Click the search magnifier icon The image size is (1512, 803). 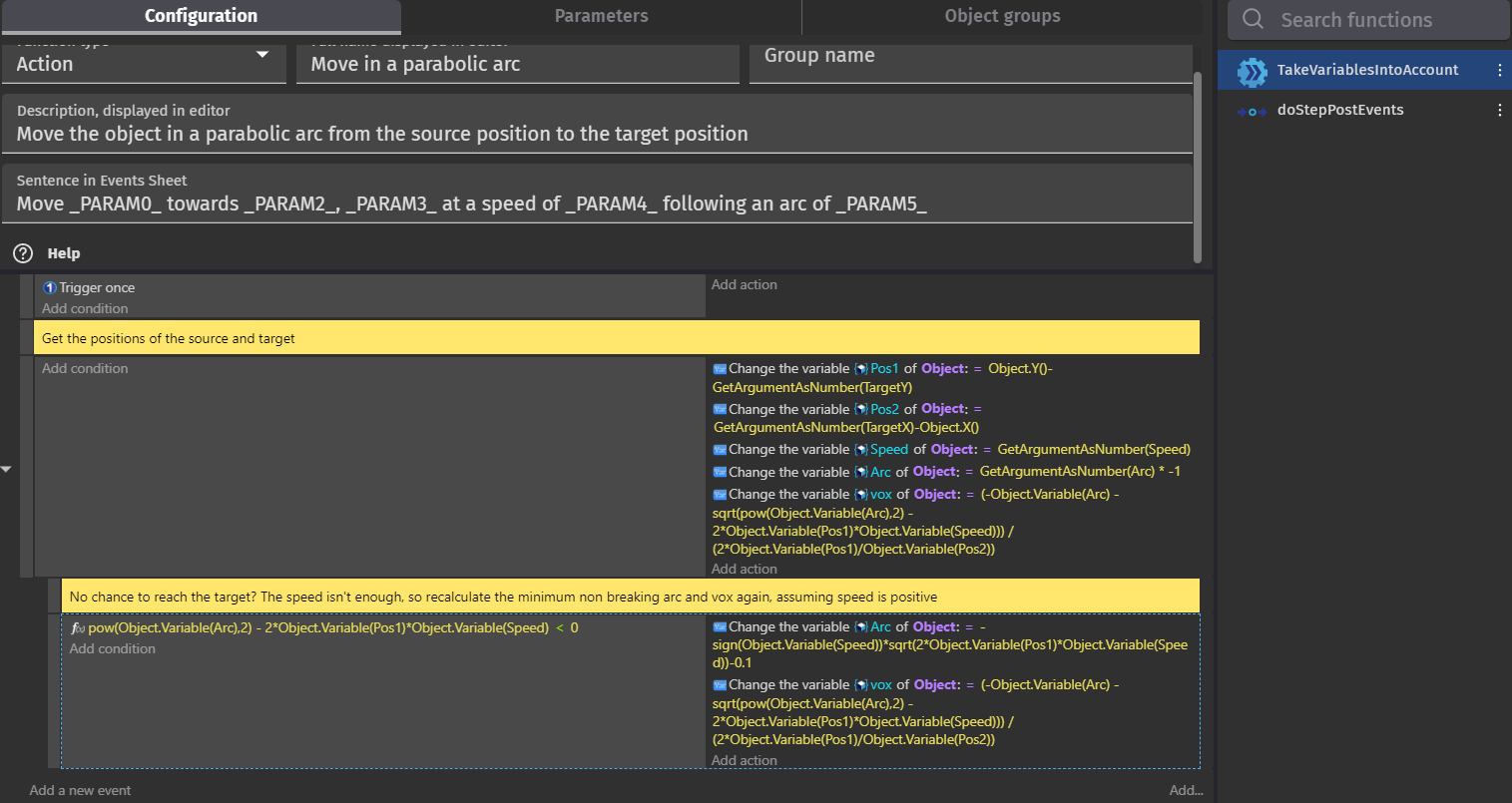pos(1252,20)
